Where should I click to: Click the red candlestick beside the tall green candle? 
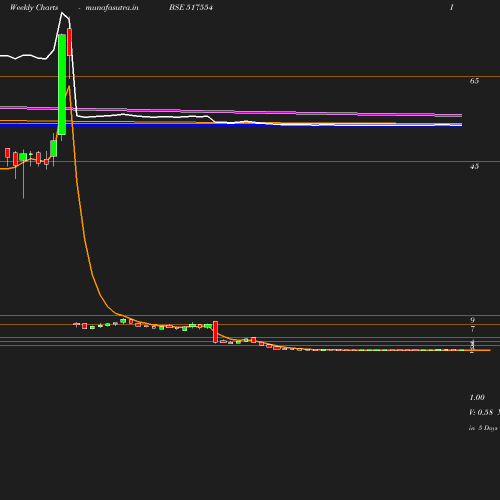[x=69, y=42]
